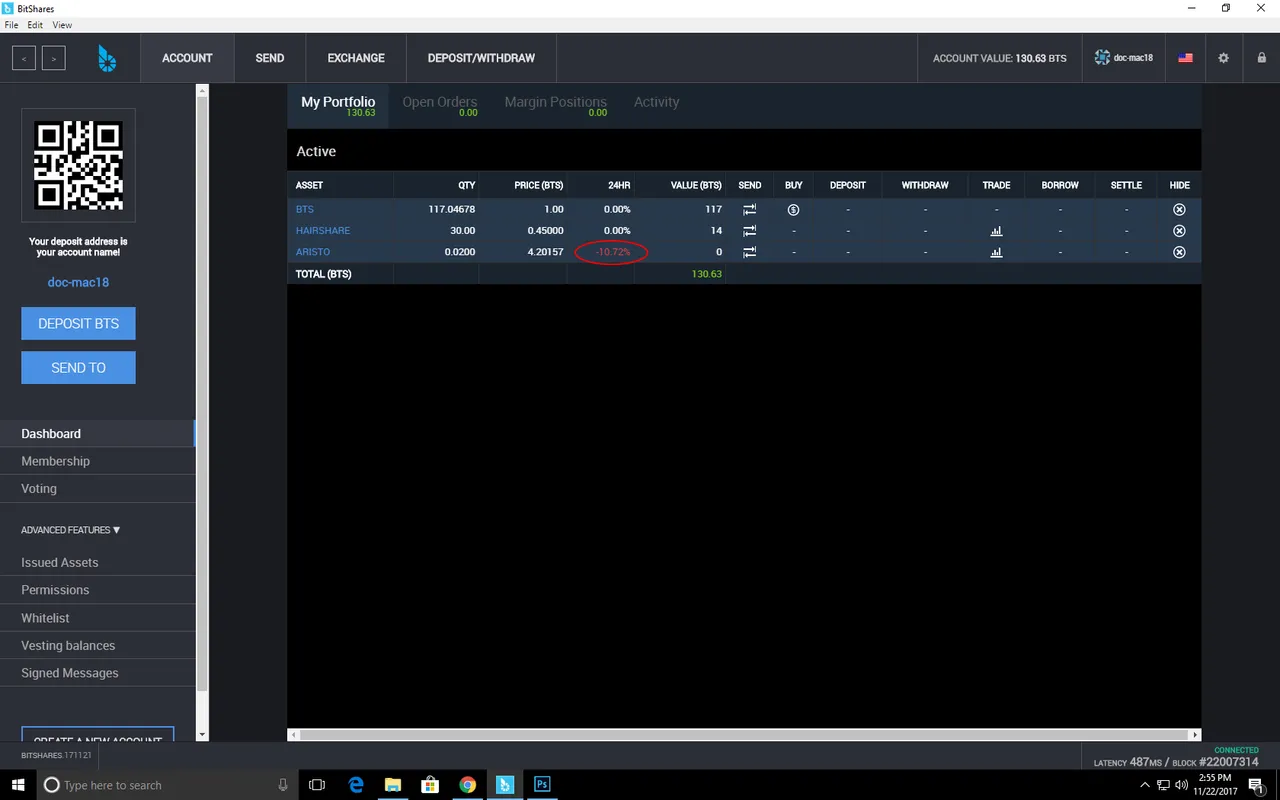Open the notification center icon
The width and height of the screenshot is (1280, 800).
[1255, 785]
